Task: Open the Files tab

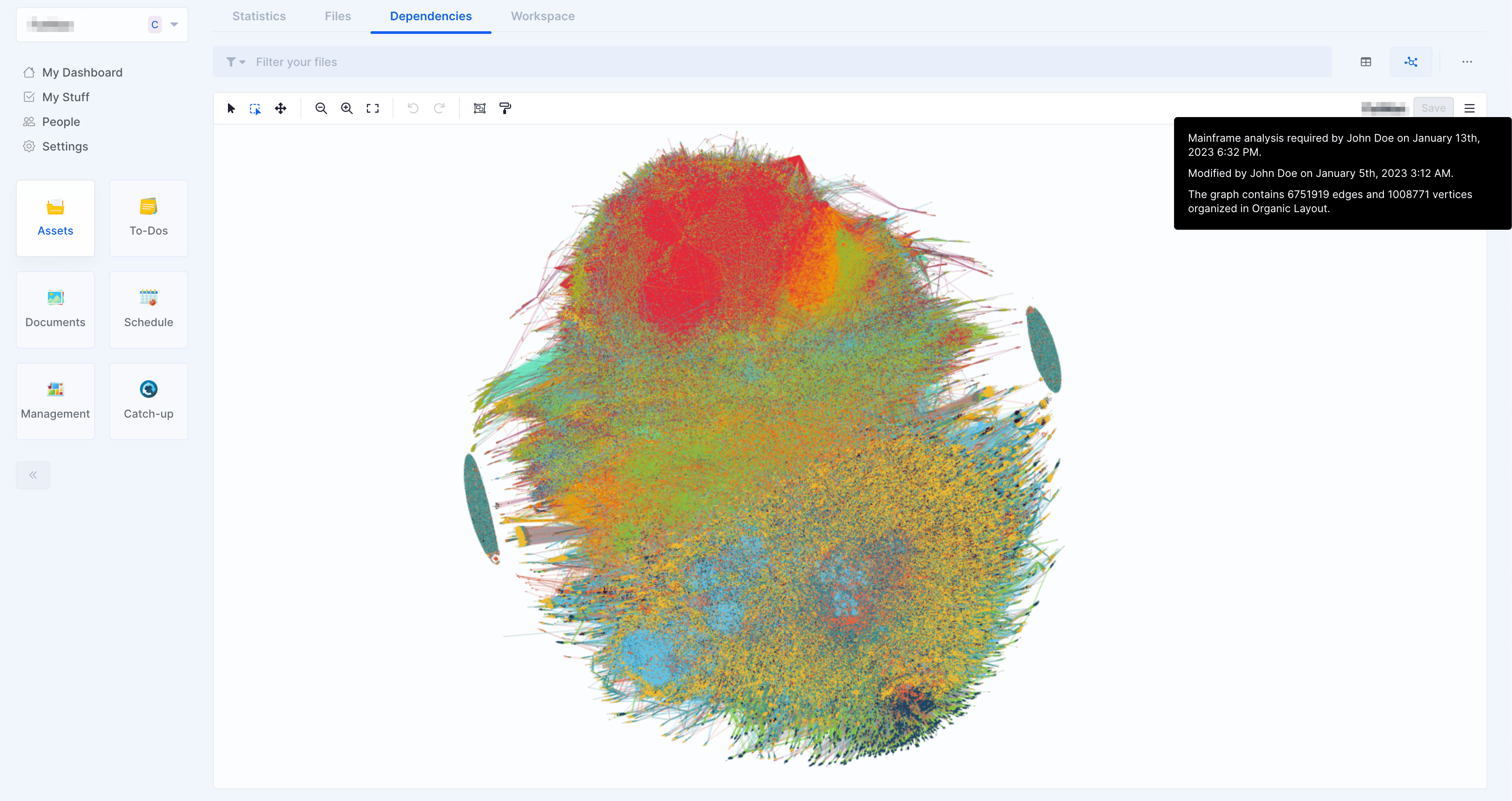Action: click(338, 16)
